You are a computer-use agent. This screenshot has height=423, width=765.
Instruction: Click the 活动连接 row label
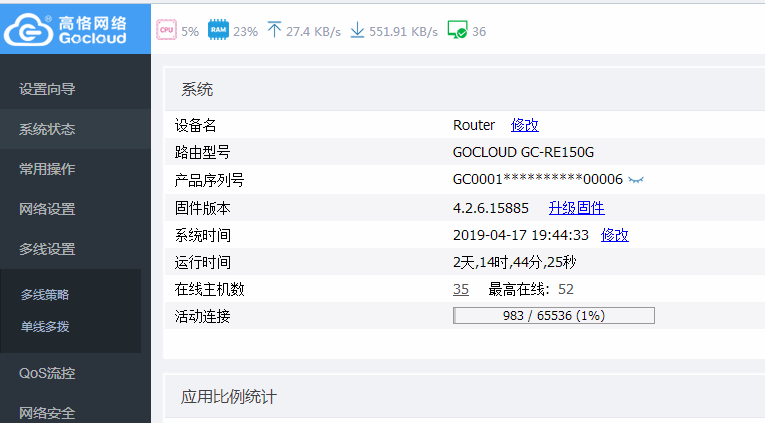[x=202, y=316]
